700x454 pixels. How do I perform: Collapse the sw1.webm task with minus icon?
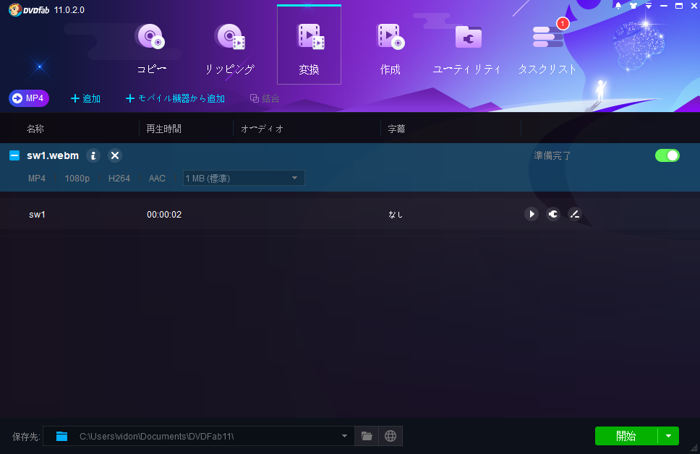pos(14,155)
